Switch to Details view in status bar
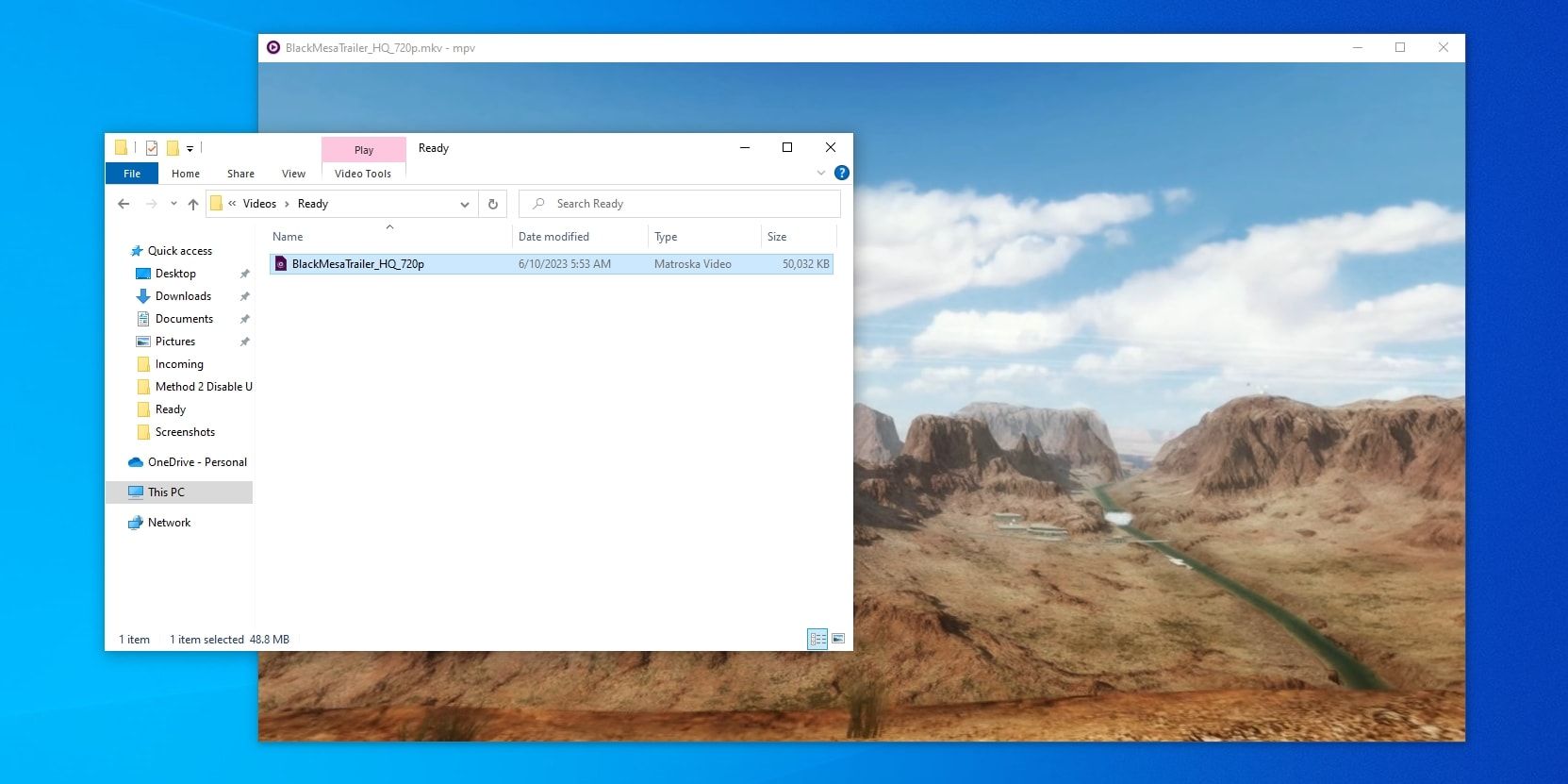Screen dimensions: 1568x784 pos(817,640)
